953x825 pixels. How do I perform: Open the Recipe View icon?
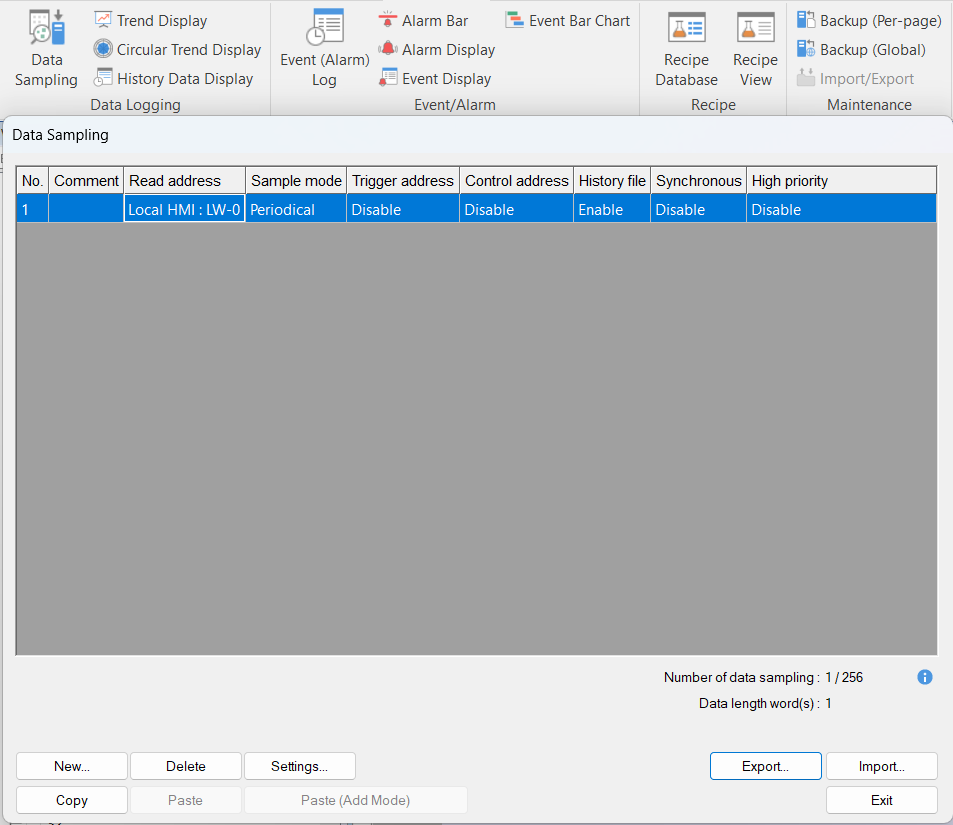[x=755, y=30]
